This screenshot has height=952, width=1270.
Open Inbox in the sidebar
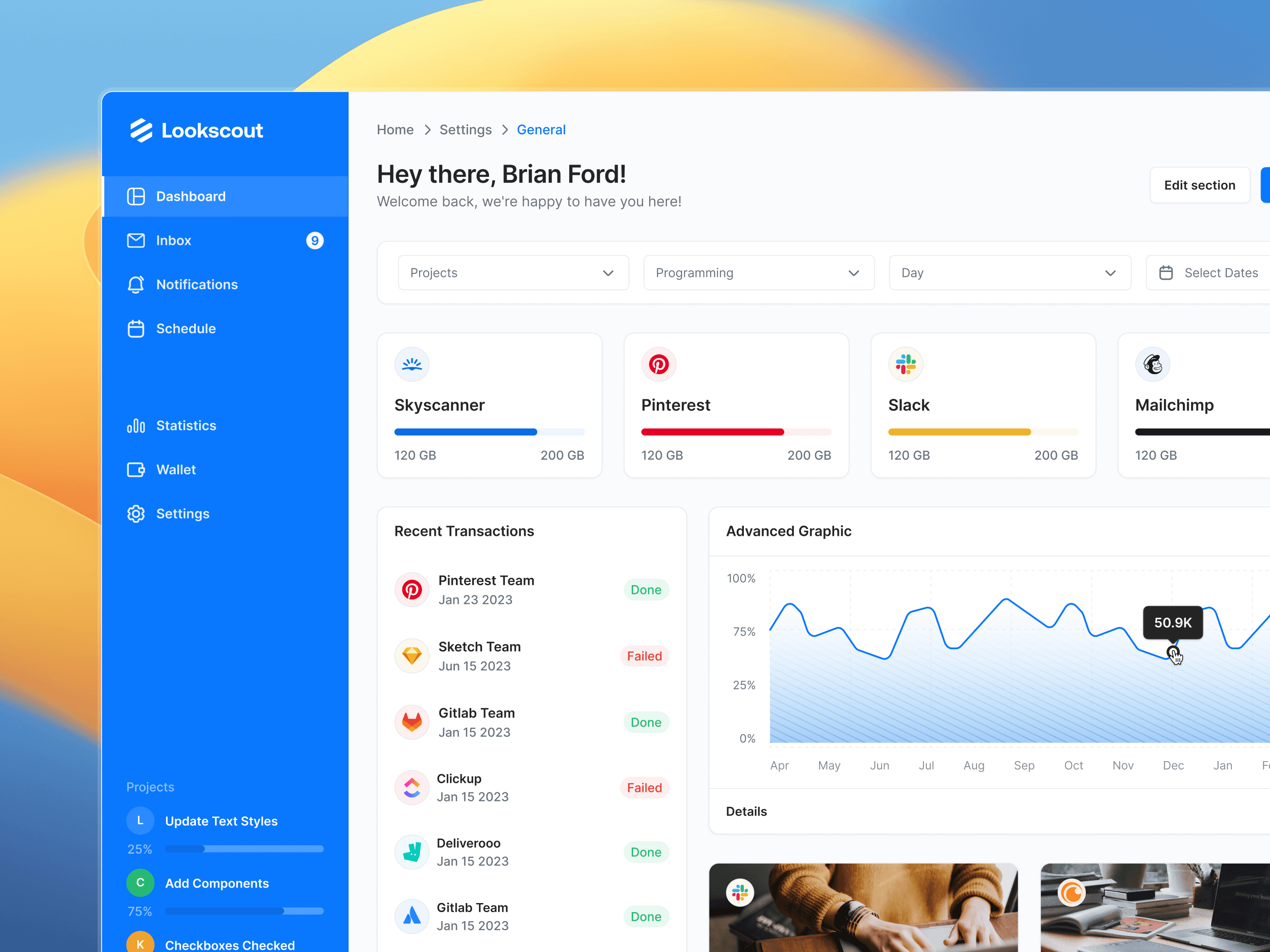173,240
